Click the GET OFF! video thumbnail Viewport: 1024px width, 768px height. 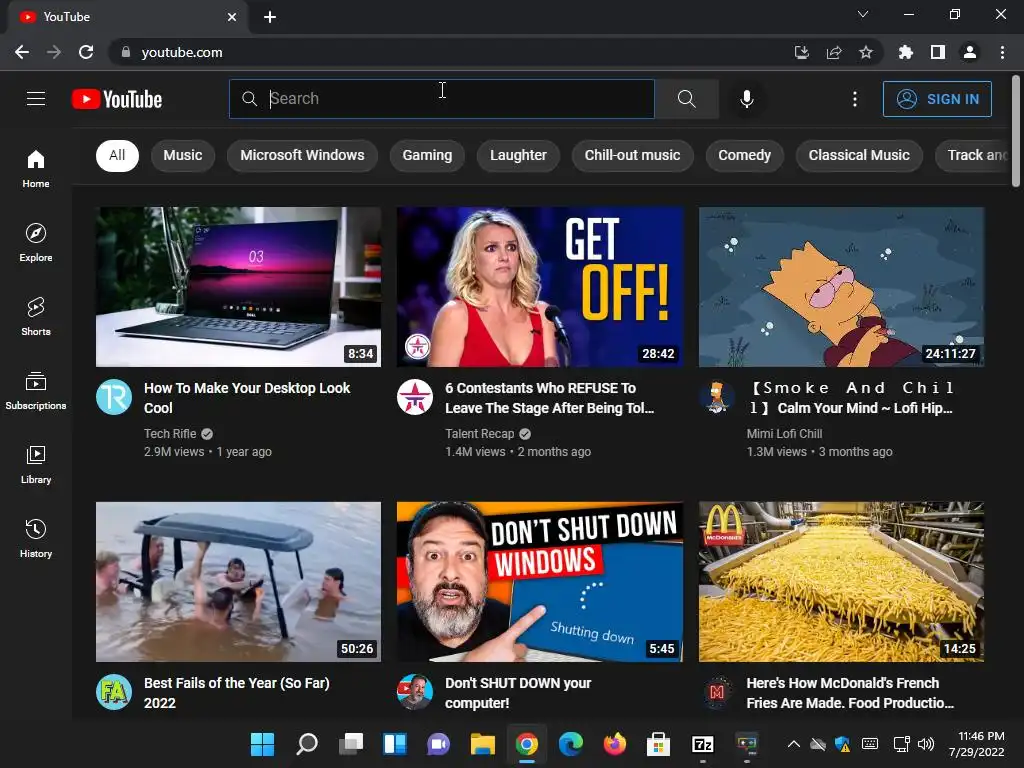point(540,287)
